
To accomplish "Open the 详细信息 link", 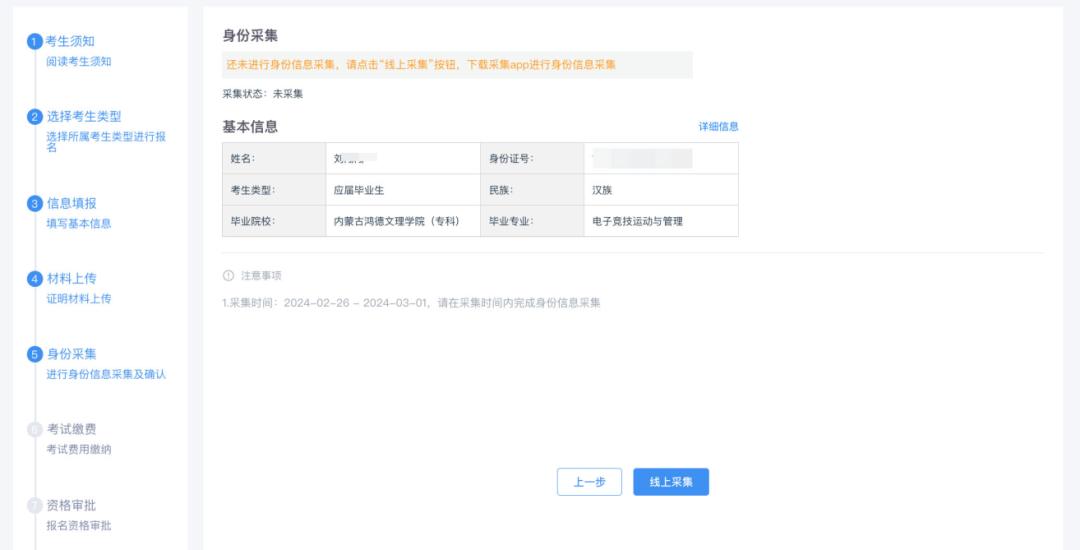I will (718, 127).
